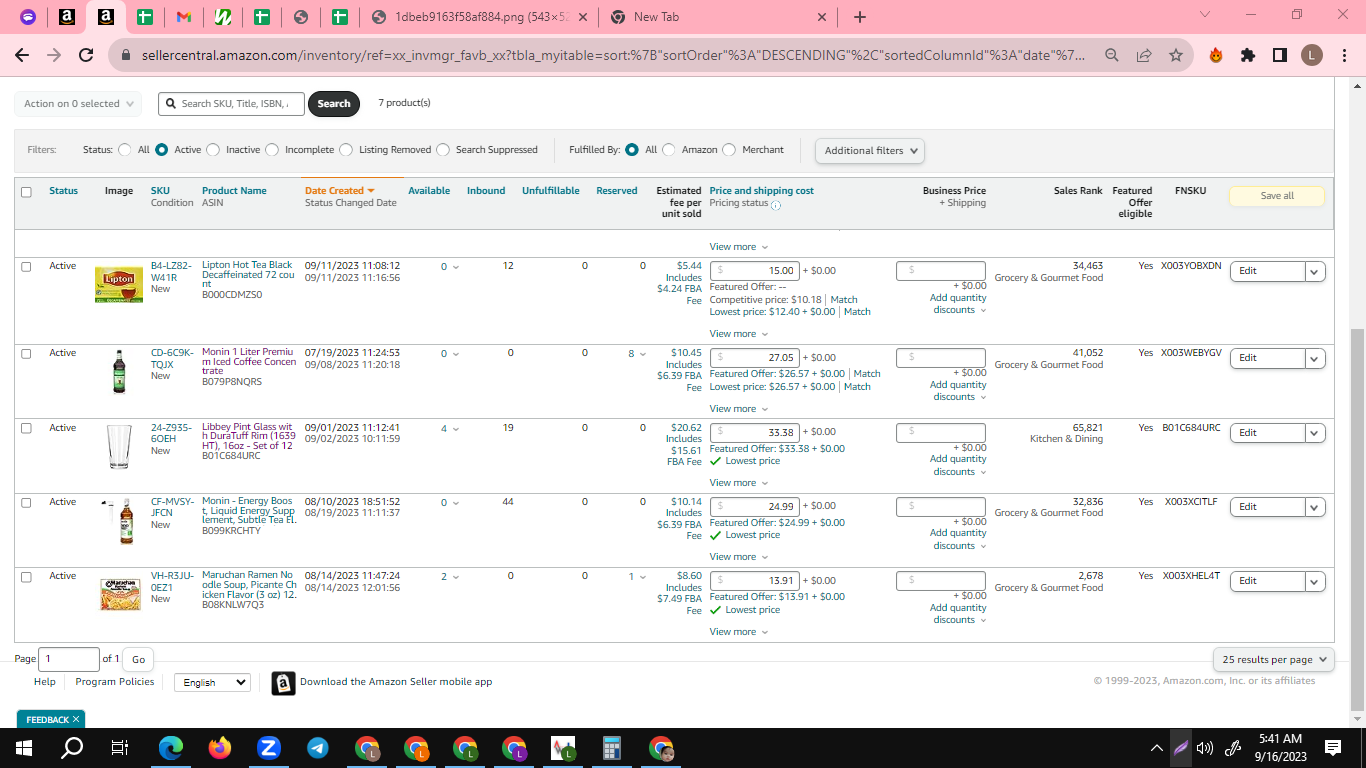
Task: Go back to the previous page
Action: pos(22,55)
